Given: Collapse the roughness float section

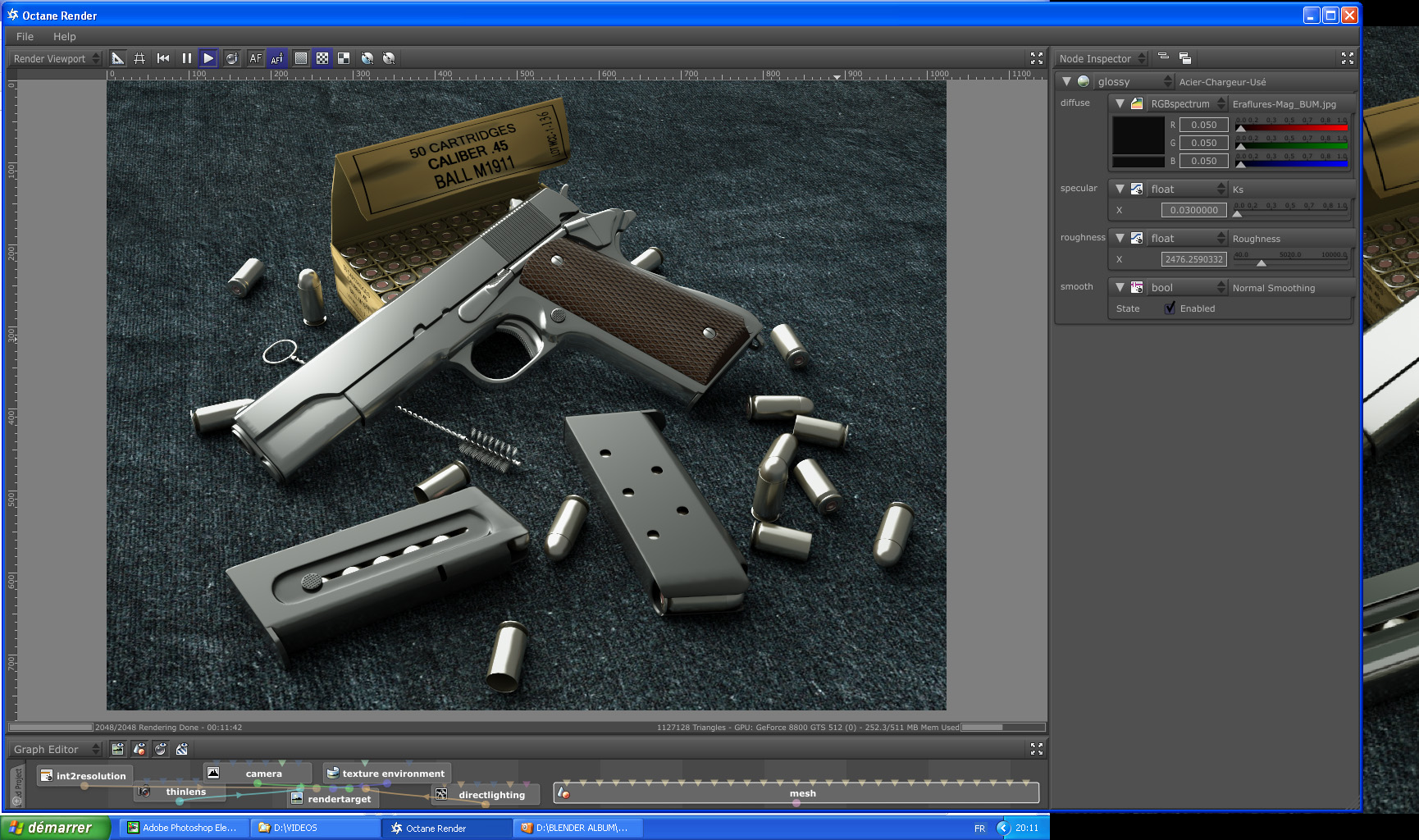Looking at the screenshot, I should (1120, 238).
